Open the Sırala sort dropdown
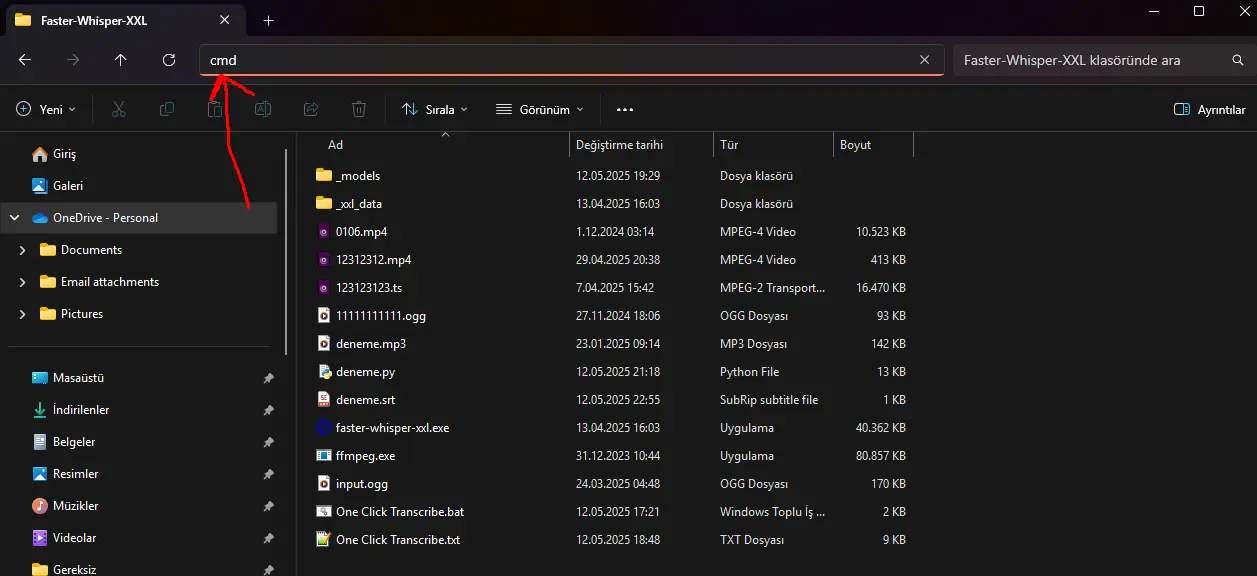1257x576 pixels. tap(434, 109)
